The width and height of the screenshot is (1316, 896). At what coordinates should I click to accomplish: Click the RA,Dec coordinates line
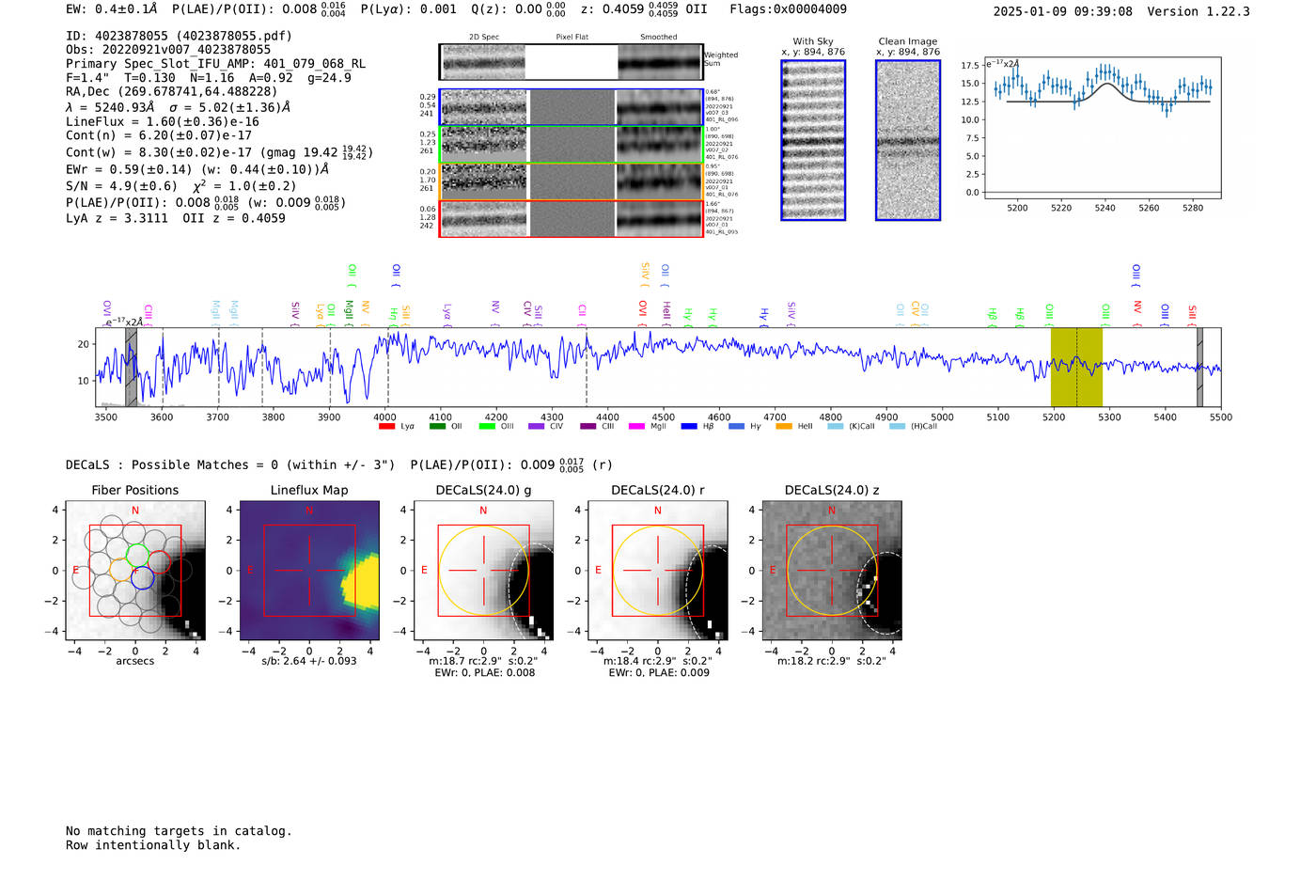coord(172,92)
